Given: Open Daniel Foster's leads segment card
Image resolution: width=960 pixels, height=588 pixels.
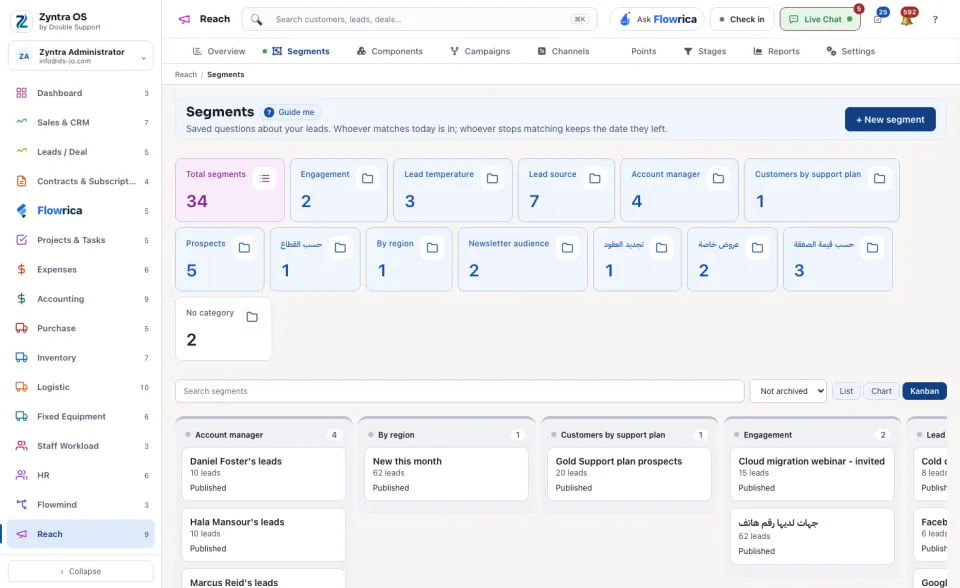Looking at the screenshot, I should (263, 474).
